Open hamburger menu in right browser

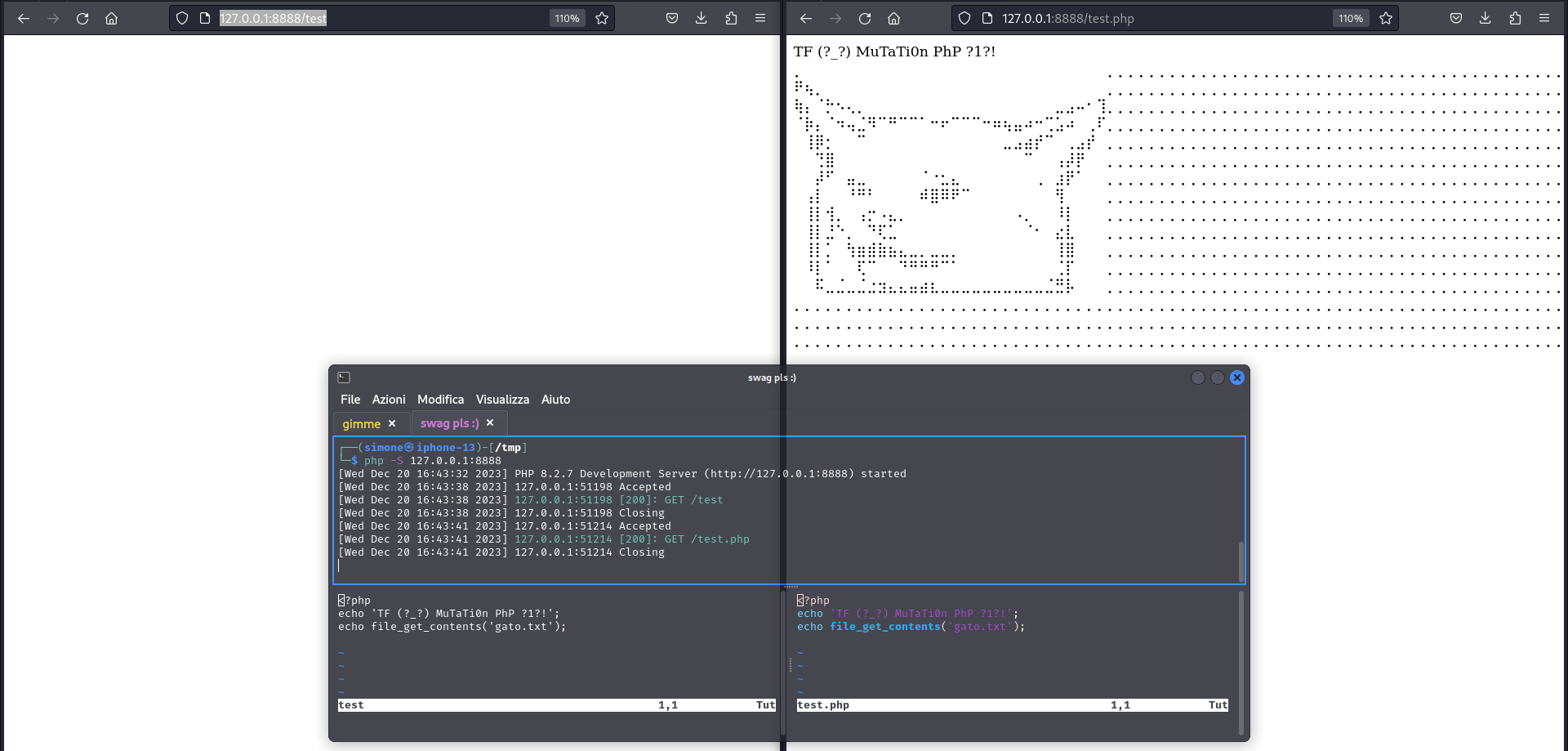1544,18
